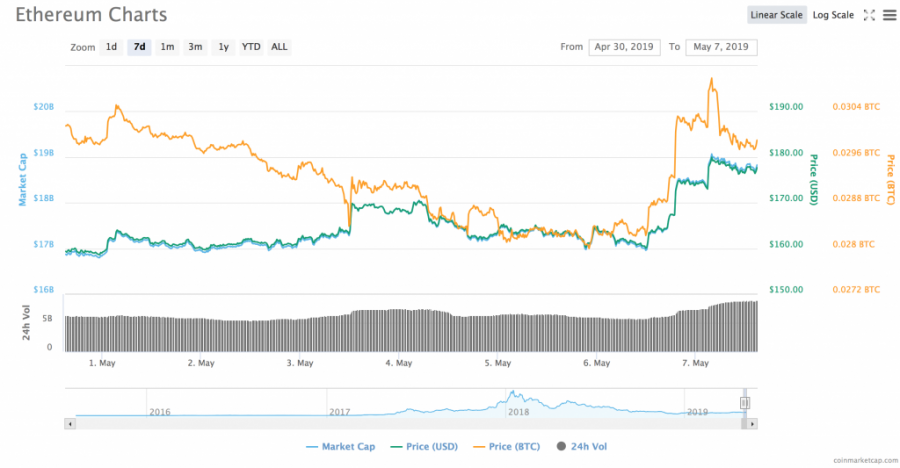Set zoom to ALL

(279, 47)
